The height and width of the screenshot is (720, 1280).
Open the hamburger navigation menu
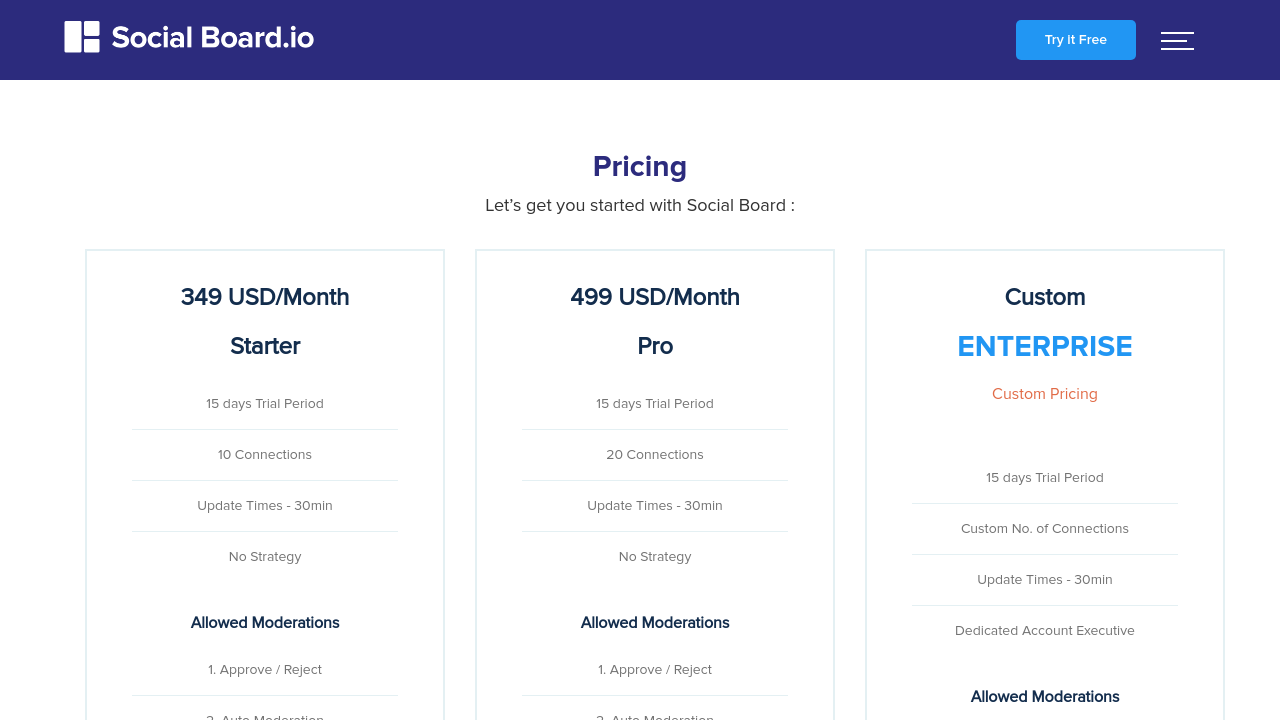coord(1177,41)
